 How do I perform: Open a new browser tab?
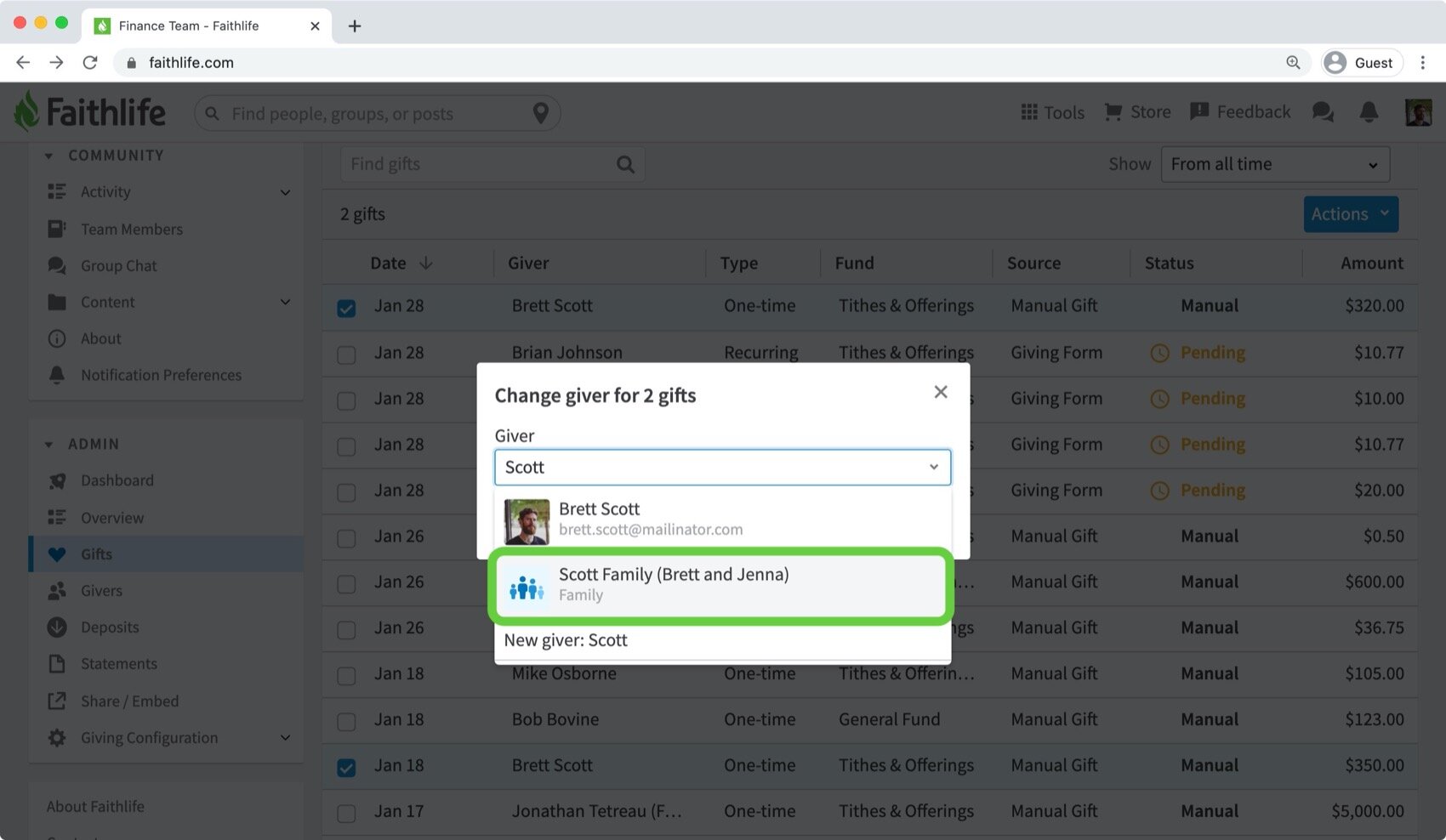coord(355,26)
